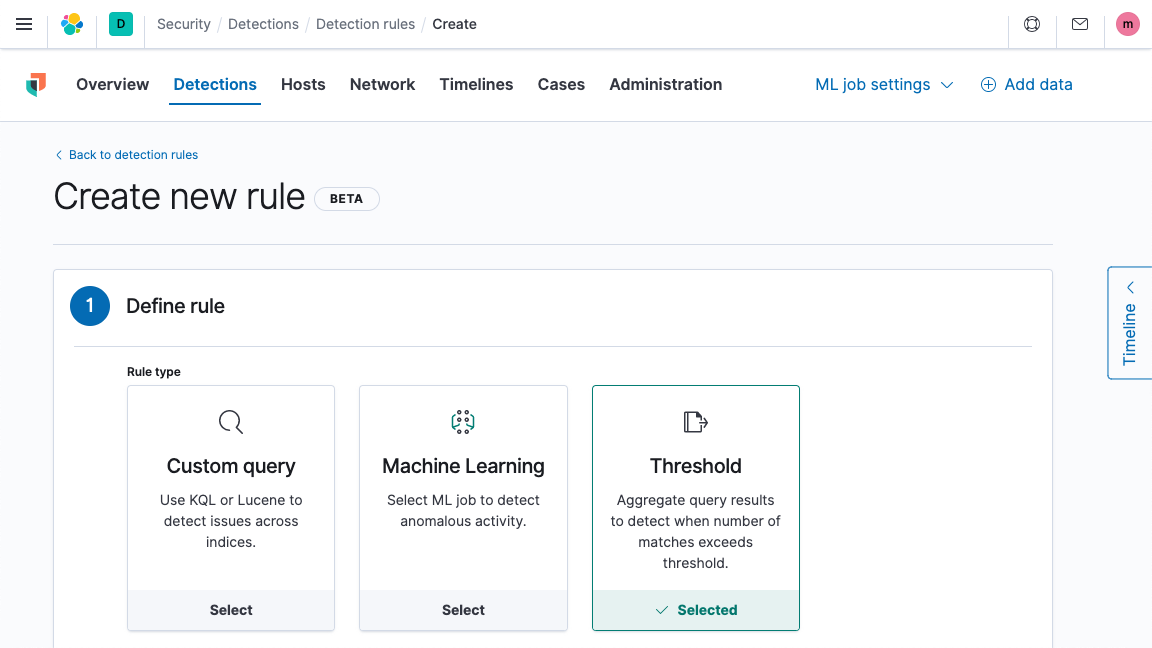This screenshot has width=1152, height=648.
Task: Open the D space selector avatar
Action: pos(120,24)
